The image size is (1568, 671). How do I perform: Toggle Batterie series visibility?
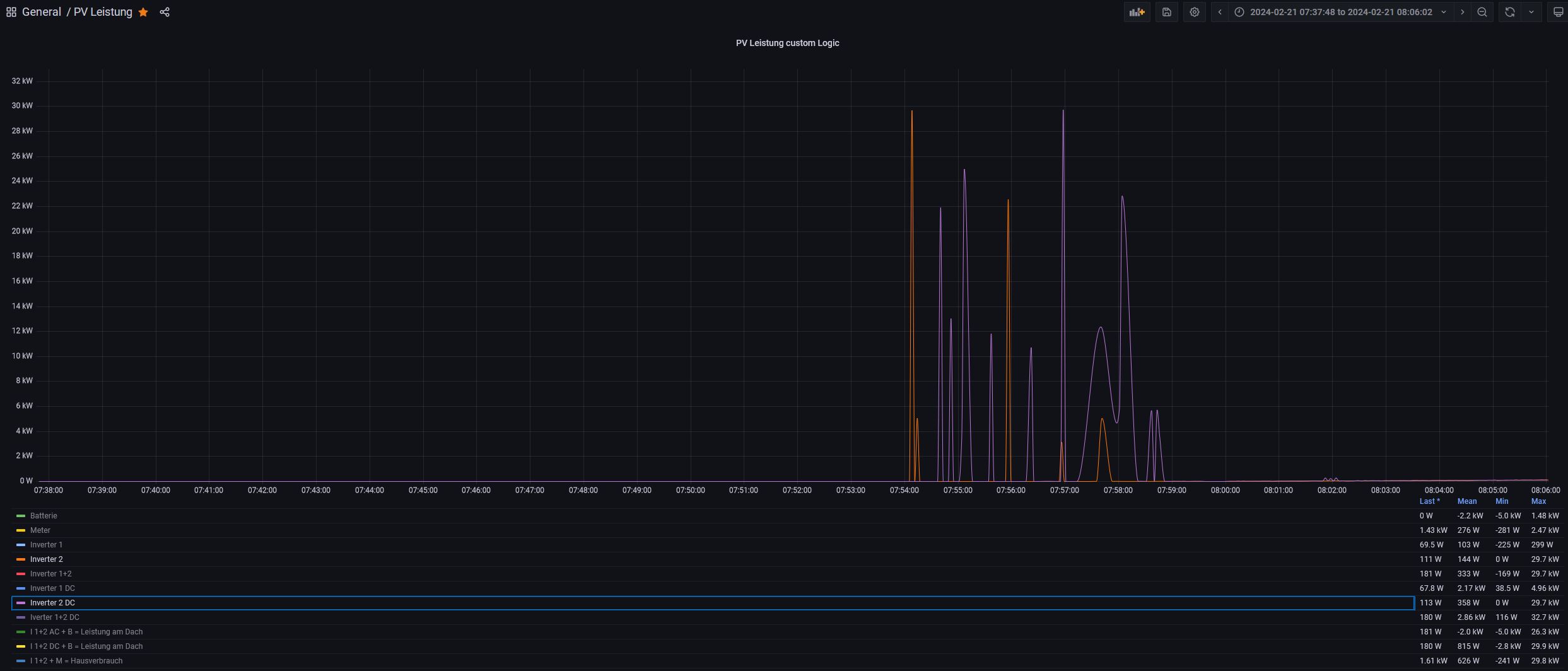tap(44, 516)
